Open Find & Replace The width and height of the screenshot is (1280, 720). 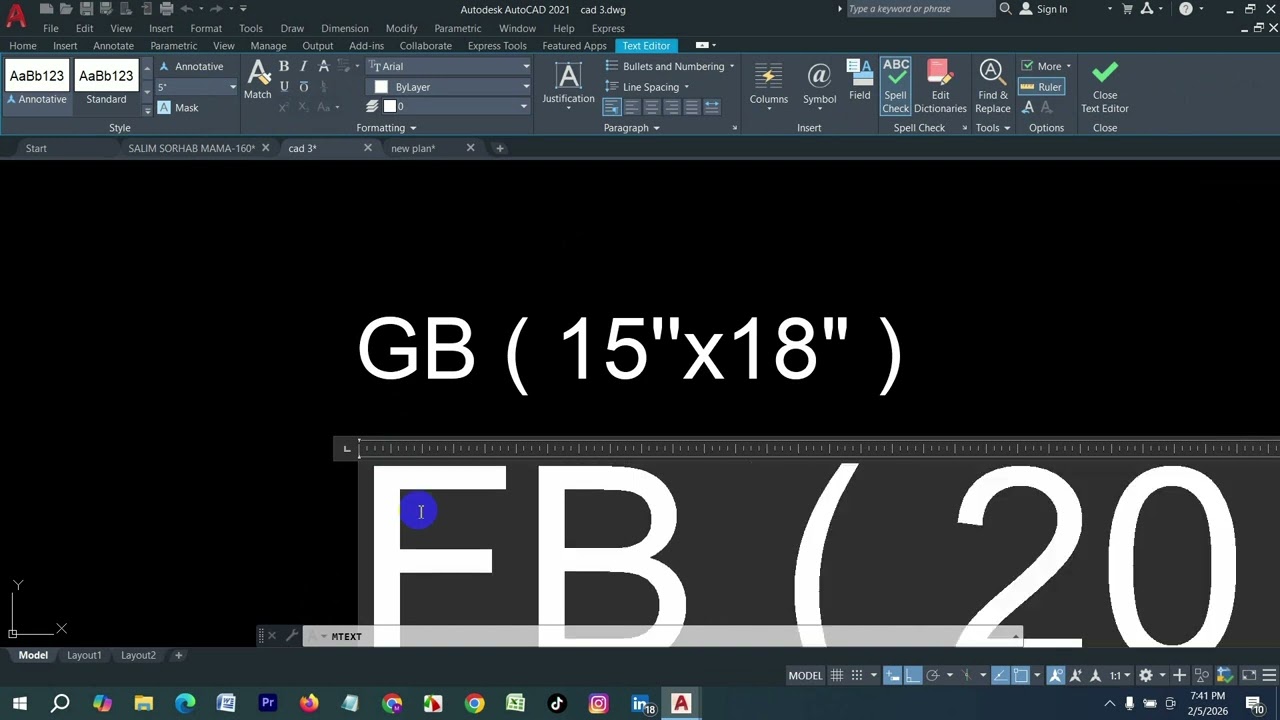pos(993,87)
